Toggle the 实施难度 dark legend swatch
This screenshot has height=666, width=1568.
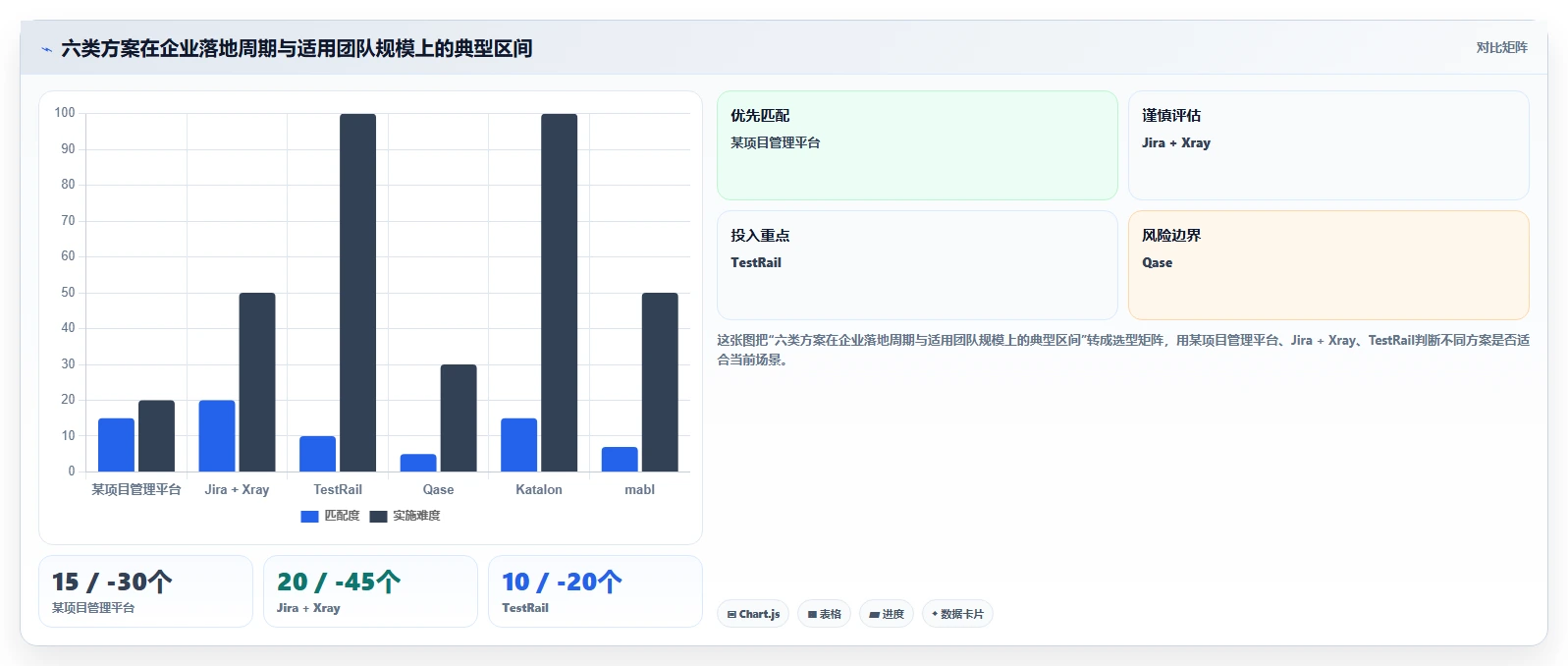click(x=378, y=517)
